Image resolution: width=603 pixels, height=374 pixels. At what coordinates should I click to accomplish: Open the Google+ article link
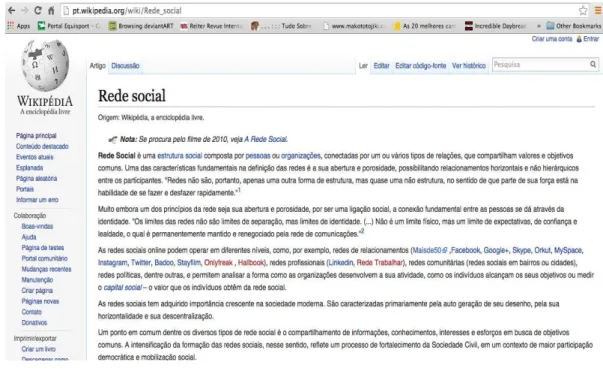[496, 250]
